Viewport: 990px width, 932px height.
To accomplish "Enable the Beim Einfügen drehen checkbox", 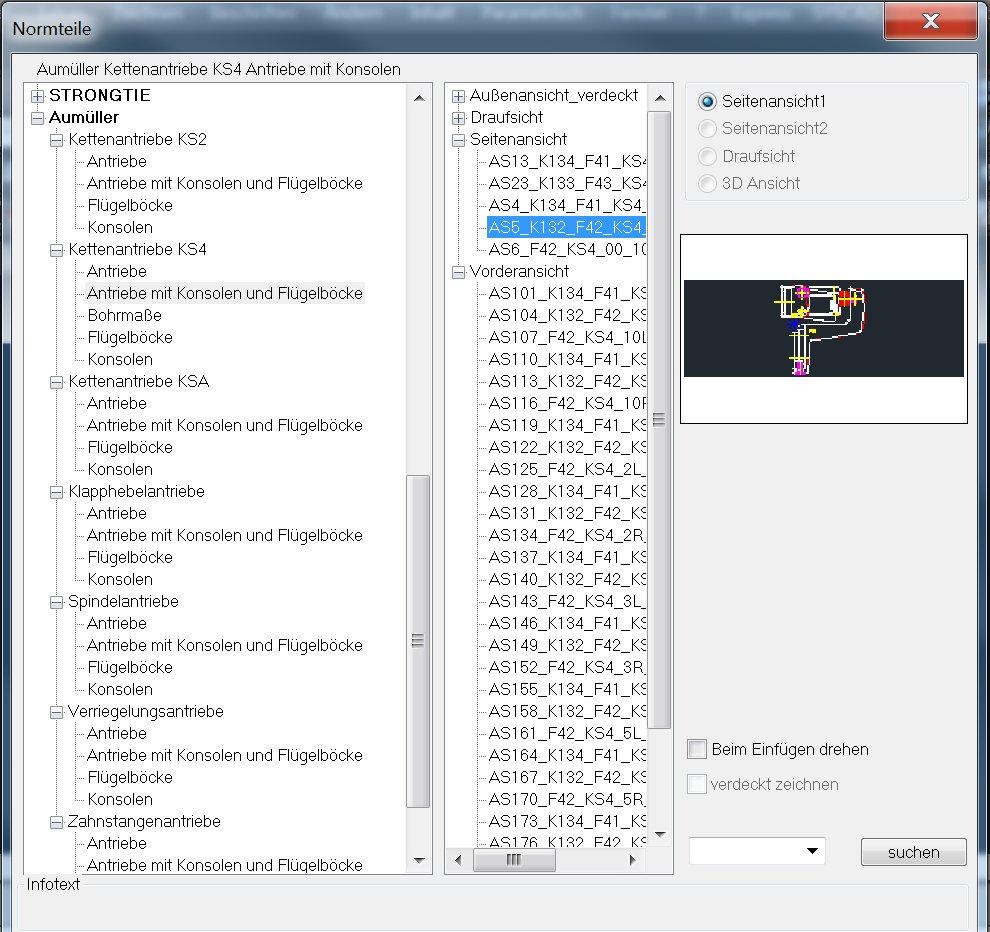I will point(697,749).
